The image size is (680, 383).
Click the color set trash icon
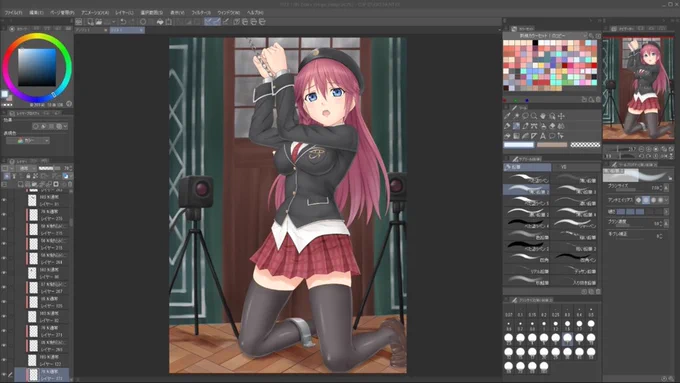[598, 100]
